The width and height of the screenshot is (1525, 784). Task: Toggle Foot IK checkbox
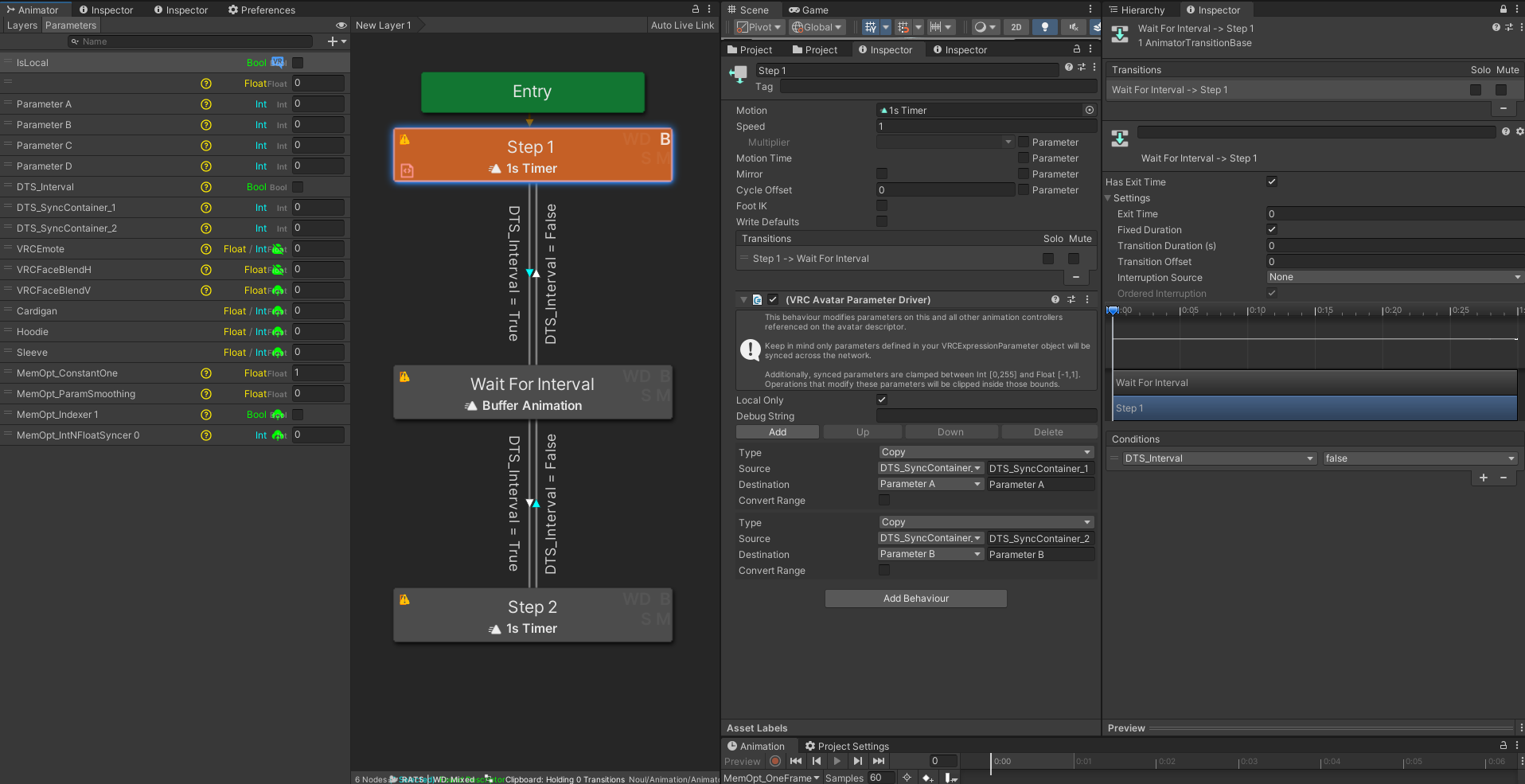point(882,205)
